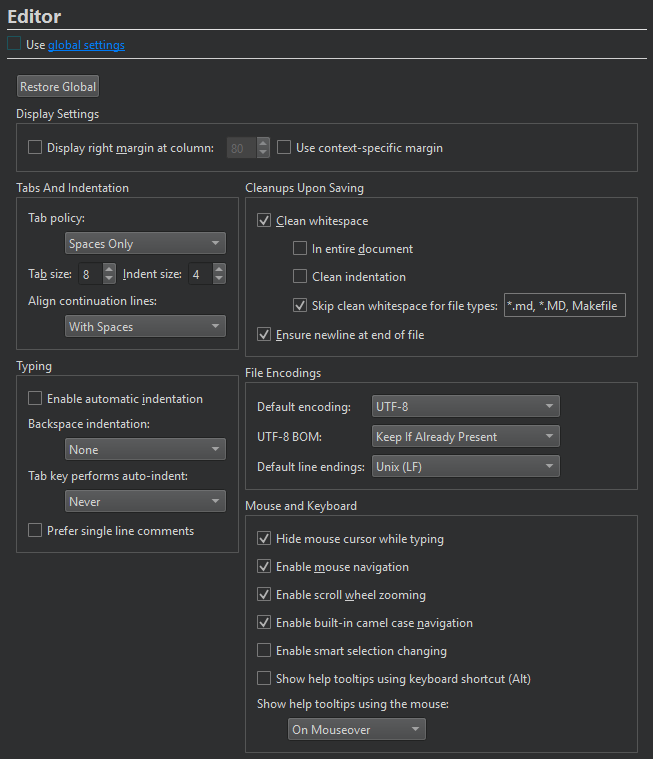Open Tab key performs auto-indent dropdown
Viewport: 653px width, 759px height.
[x=145, y=502]
